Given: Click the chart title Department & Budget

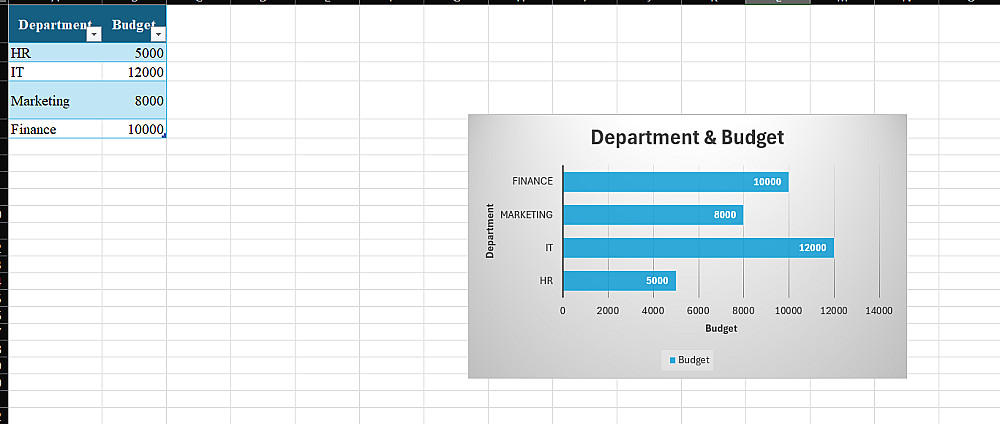Looking at the screenshot, I should [687, 137].
